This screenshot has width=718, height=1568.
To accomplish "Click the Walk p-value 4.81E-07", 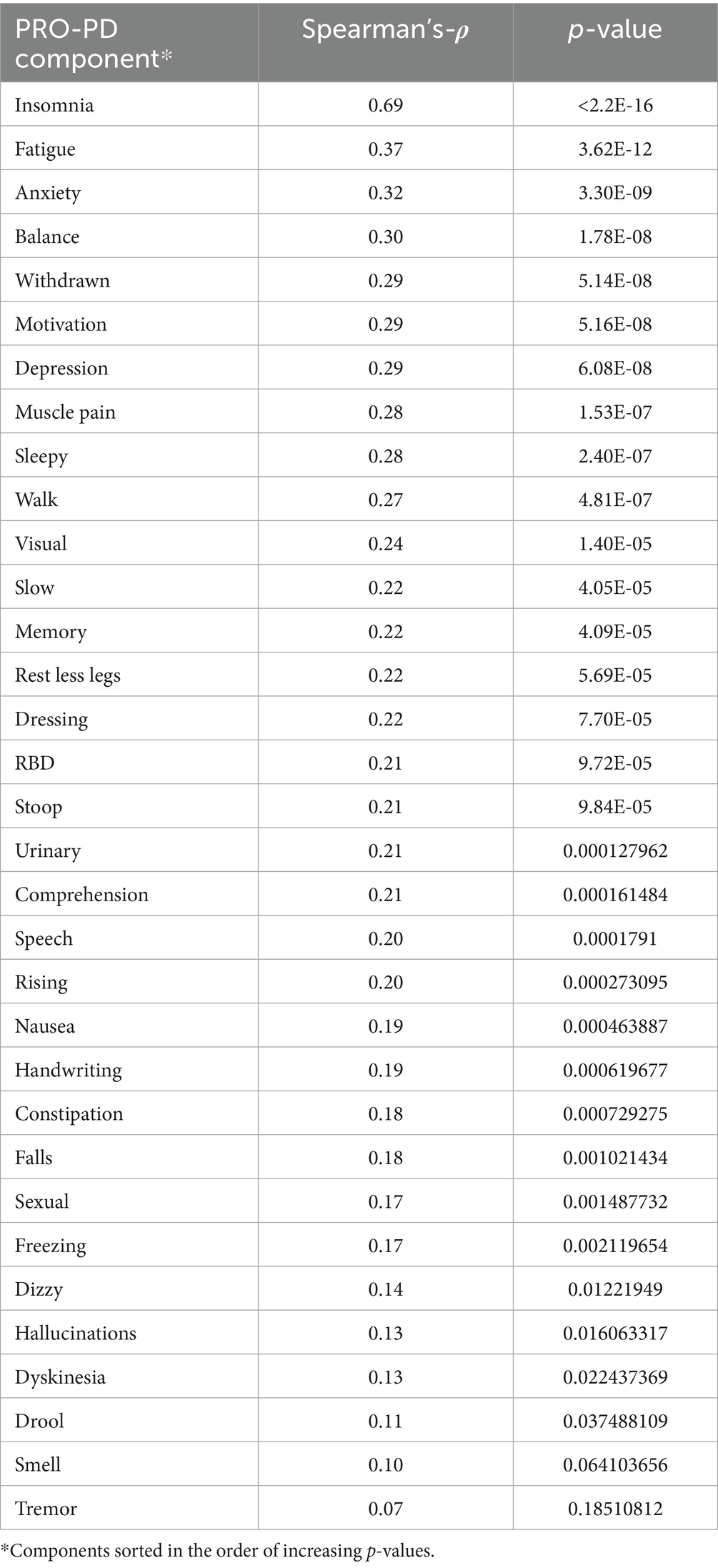I will click(x=615, y=500).
